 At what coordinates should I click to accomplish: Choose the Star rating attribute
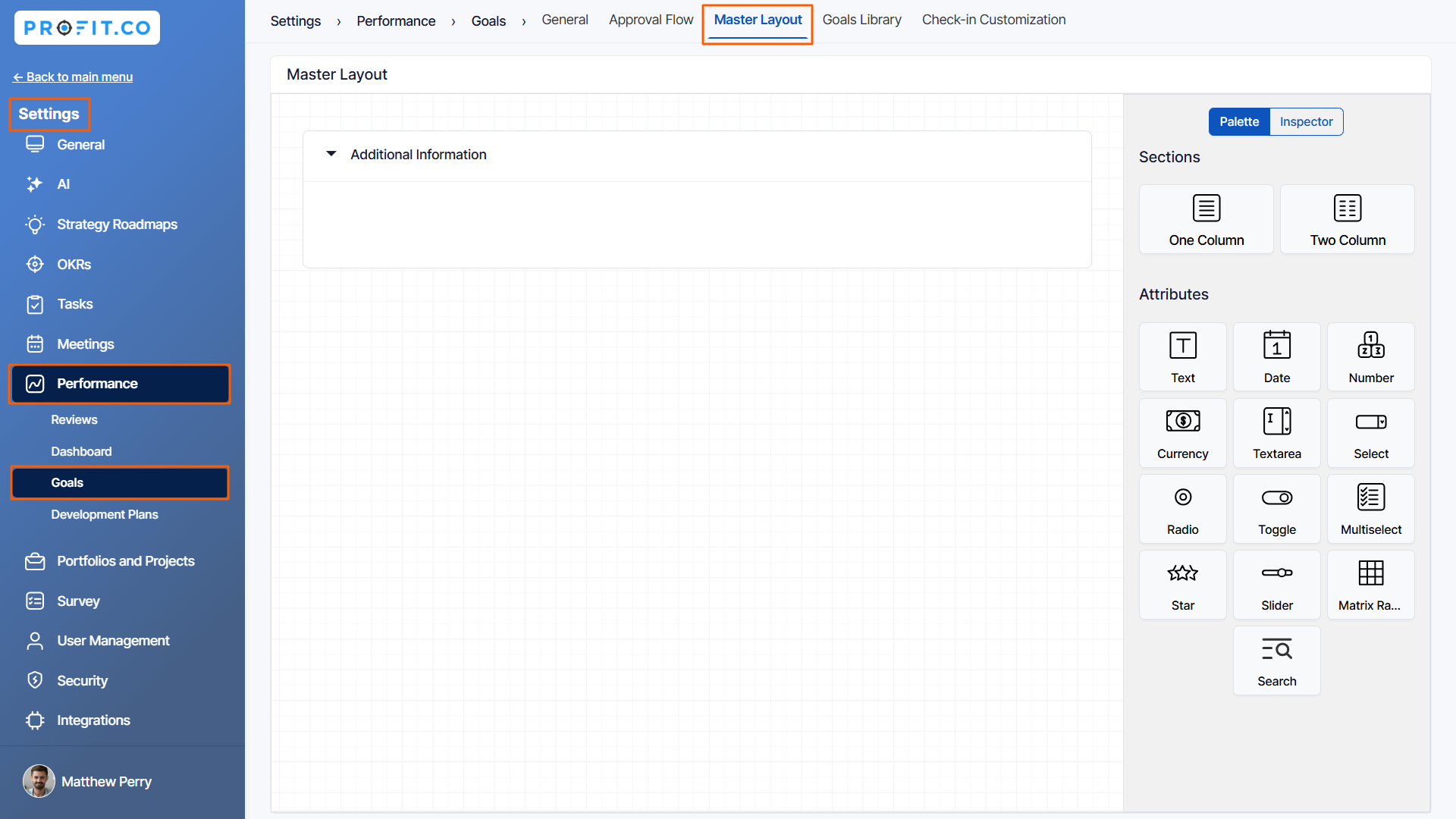[1182, 585]
